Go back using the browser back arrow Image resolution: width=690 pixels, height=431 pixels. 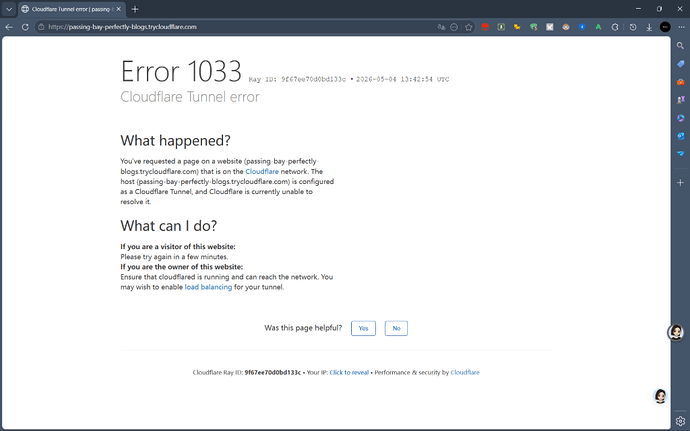pos(9,27)
